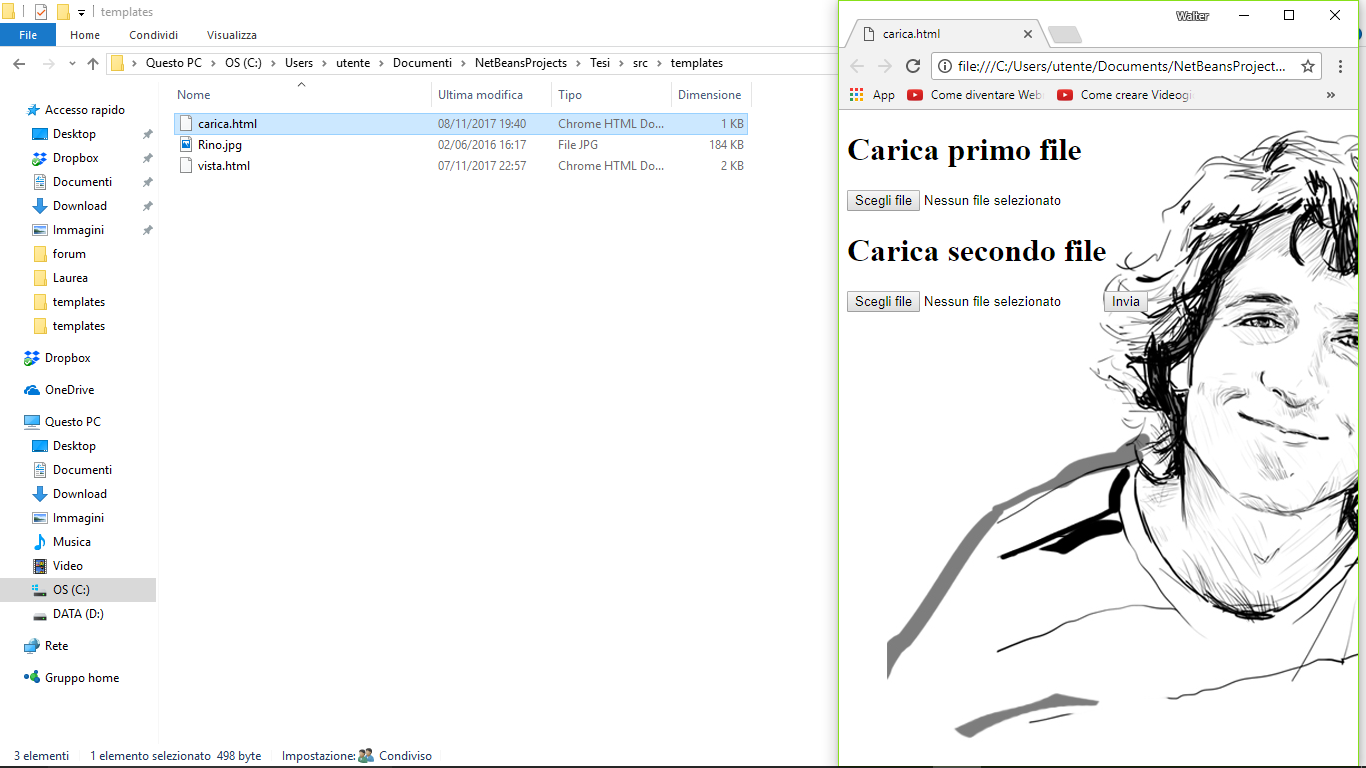Close the carica.html browser tab
Viewport: 1366px width, 768px height.
(x=1027, y=34)
